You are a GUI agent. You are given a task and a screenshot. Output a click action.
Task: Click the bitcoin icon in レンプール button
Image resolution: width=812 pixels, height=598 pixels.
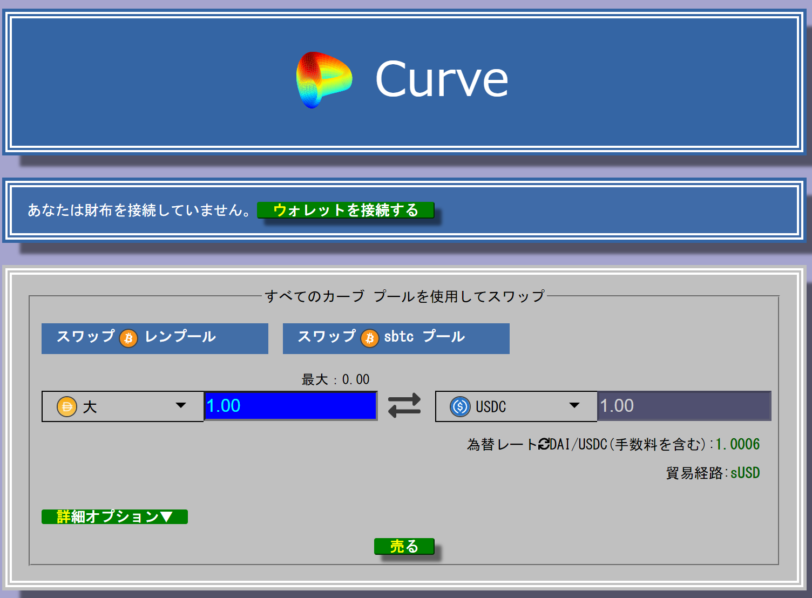coord(128,338)
